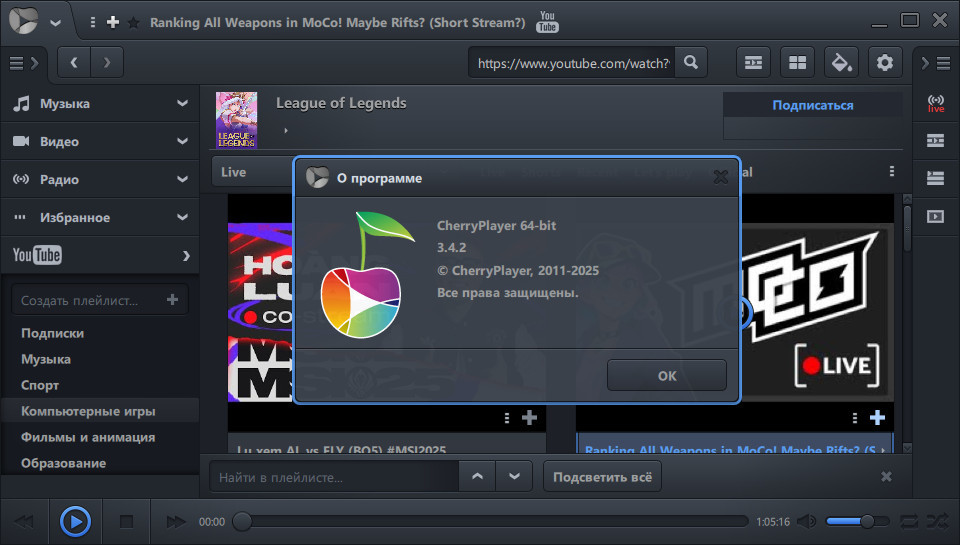Mute the volume speaker icon
Screen dimensions: 960x545
point(806,522)
